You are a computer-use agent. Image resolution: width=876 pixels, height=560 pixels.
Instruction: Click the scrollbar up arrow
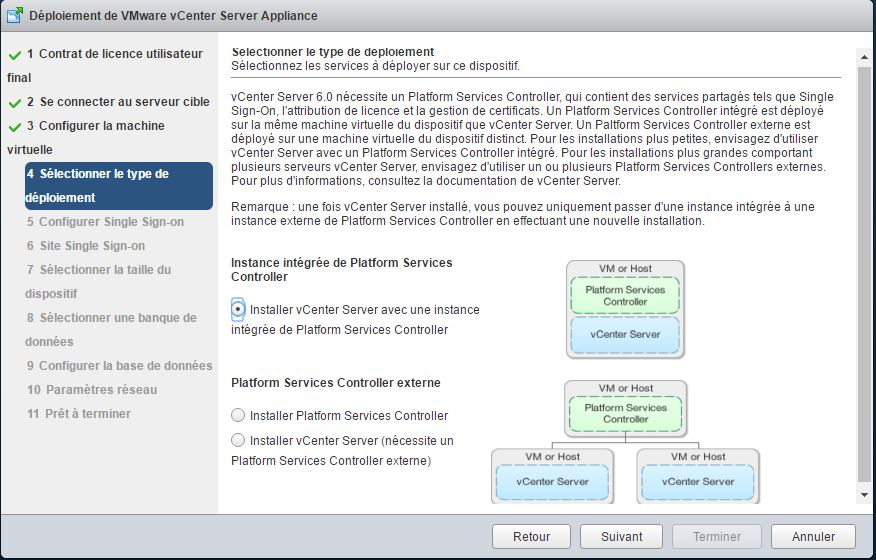pos(864,57)
